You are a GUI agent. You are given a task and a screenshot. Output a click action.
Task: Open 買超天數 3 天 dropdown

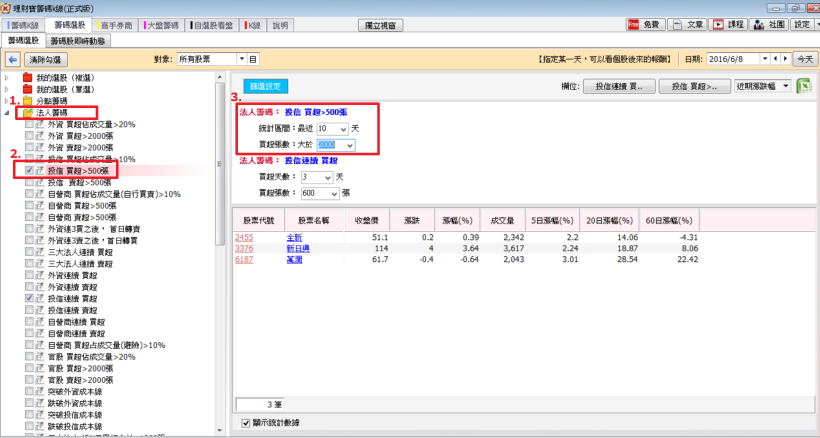328,178
